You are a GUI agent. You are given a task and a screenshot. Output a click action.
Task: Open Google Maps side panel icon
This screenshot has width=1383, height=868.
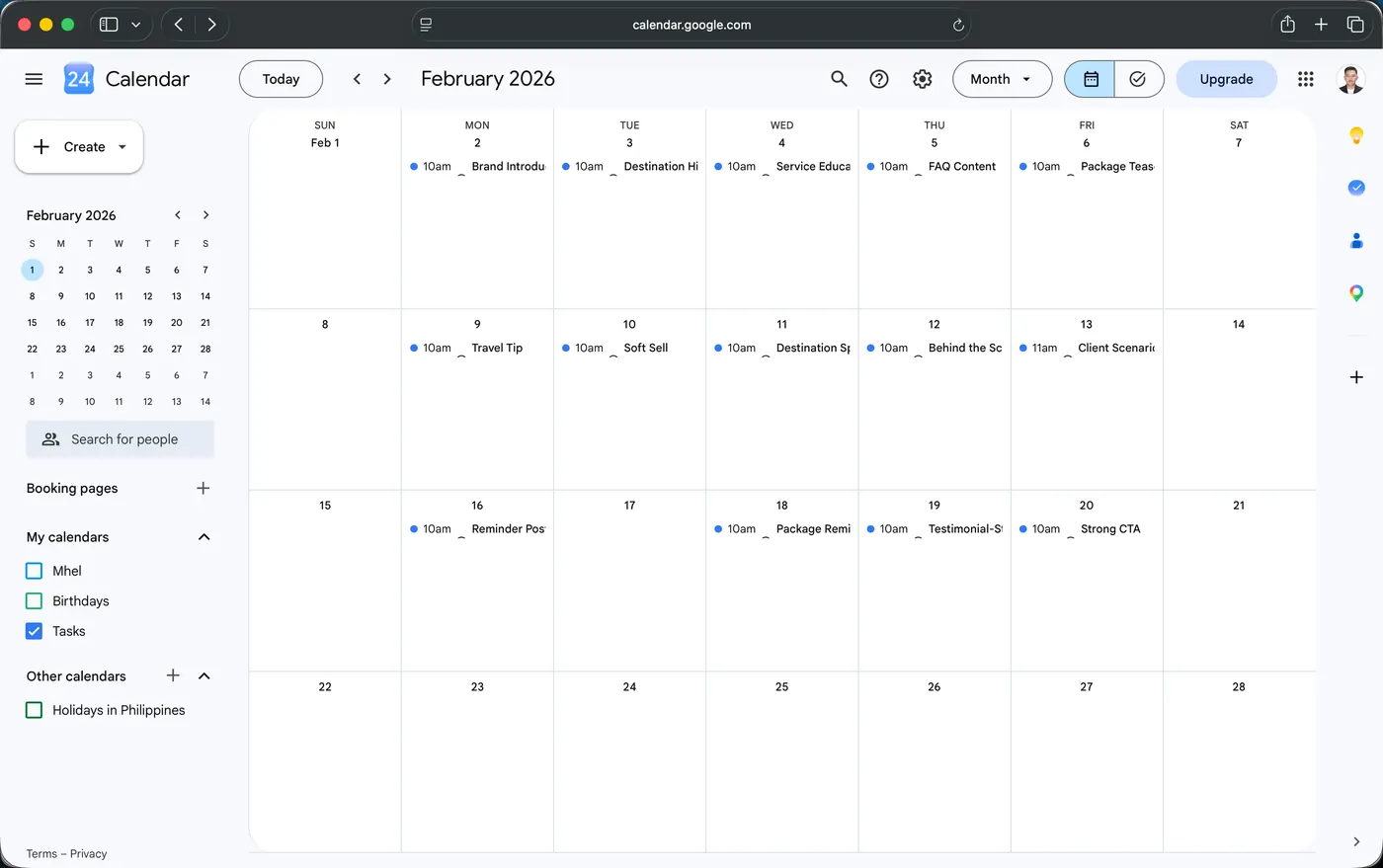[1356, 293]
